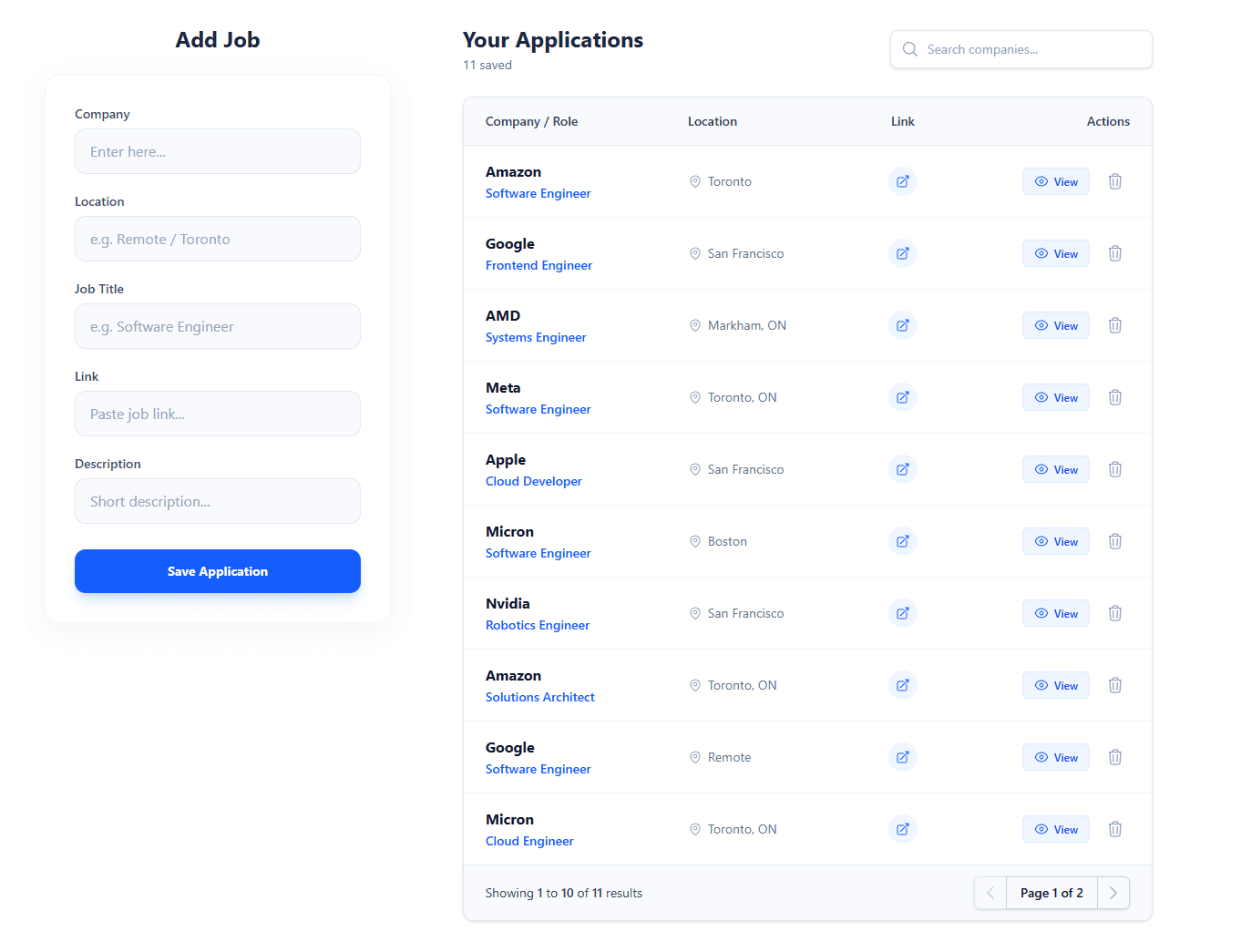Click the trash icon beside Apple Cloud Developer
Viewport: 1241px width, 952px height.
click(1114, 469)
